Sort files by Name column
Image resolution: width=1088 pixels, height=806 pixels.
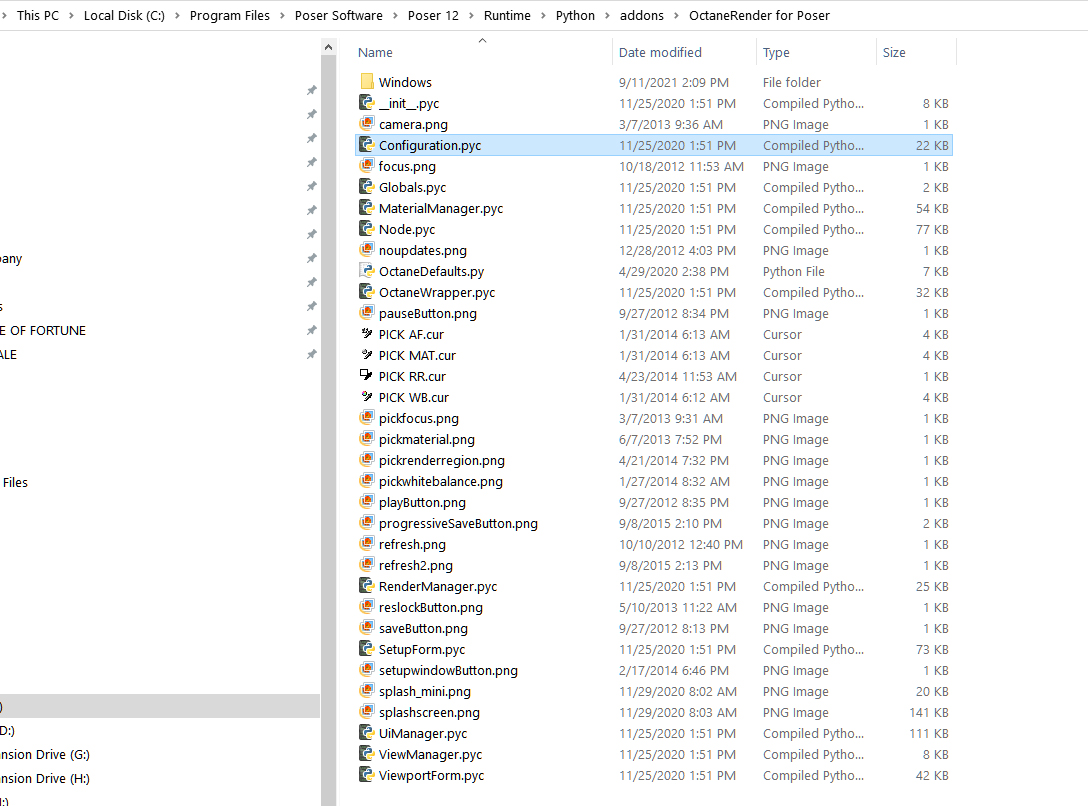[x=375, y=53]
